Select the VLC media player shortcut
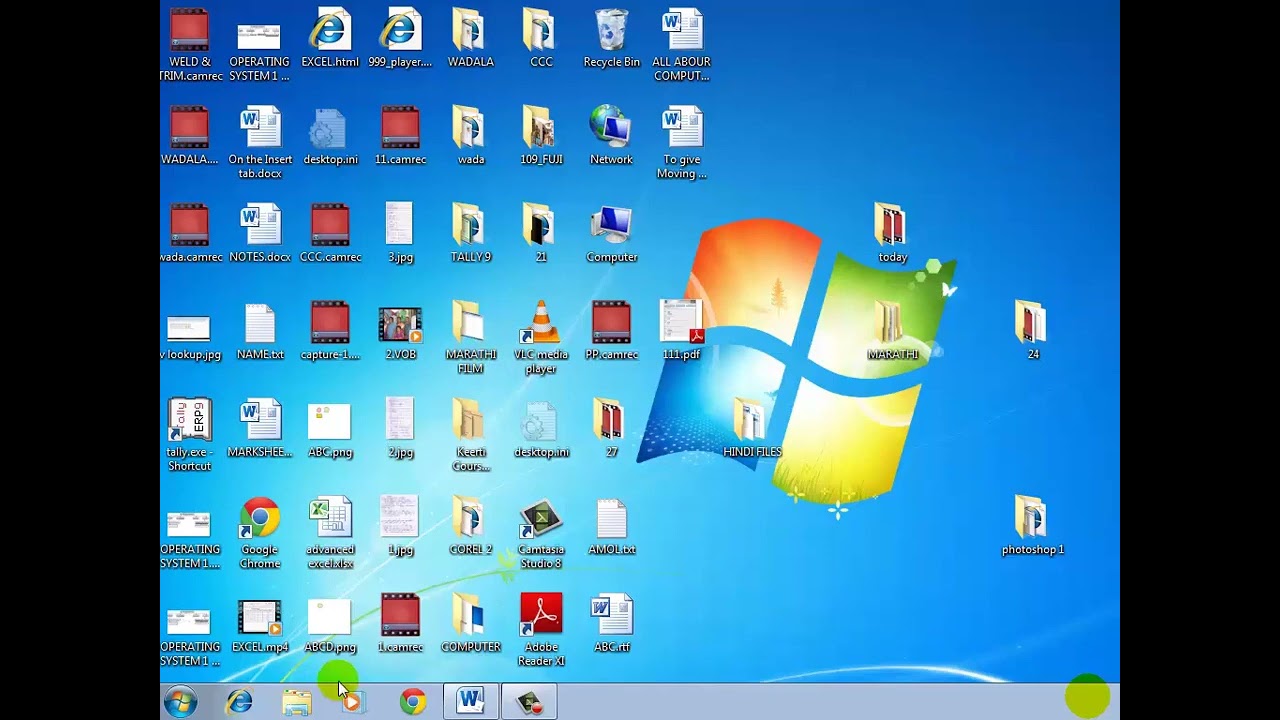1280x720 pixels. [541, 338]
